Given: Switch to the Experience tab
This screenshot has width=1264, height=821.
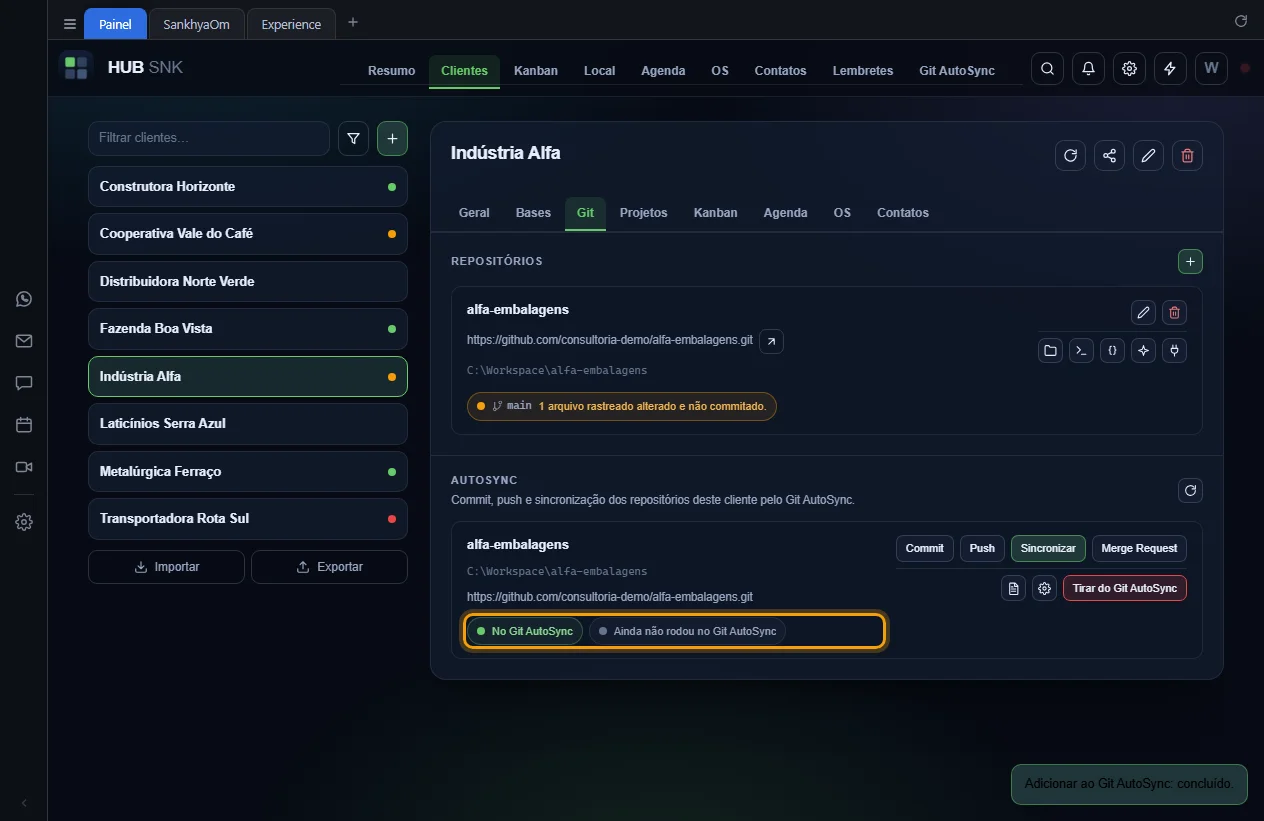Looking at the screenshot, I should (291, 24).
